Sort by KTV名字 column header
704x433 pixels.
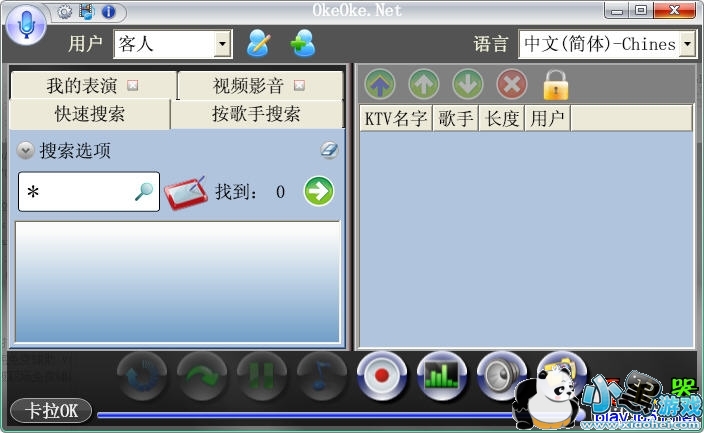click(396, 119)
